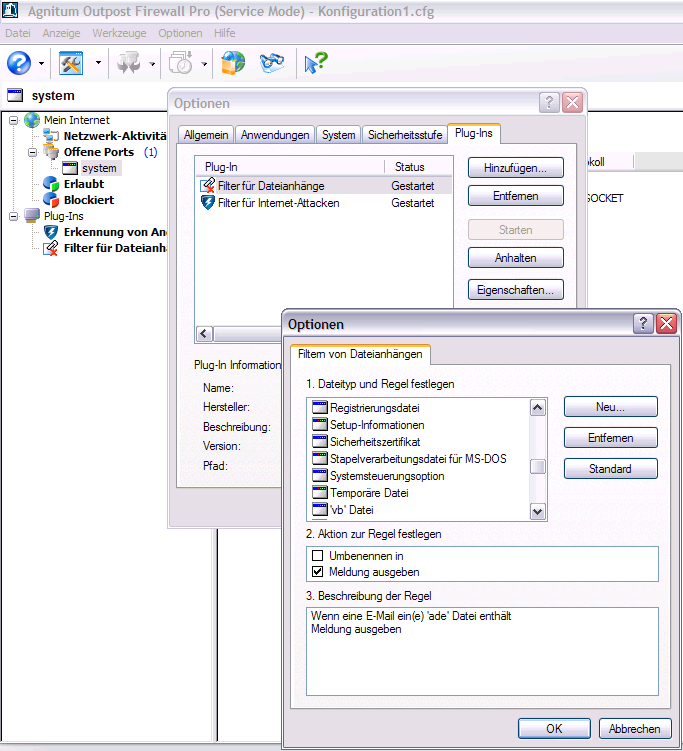The image size is (683, 751).
Task: Click Entfernen in the attachment filter dialog
Action: click(611, 437)
